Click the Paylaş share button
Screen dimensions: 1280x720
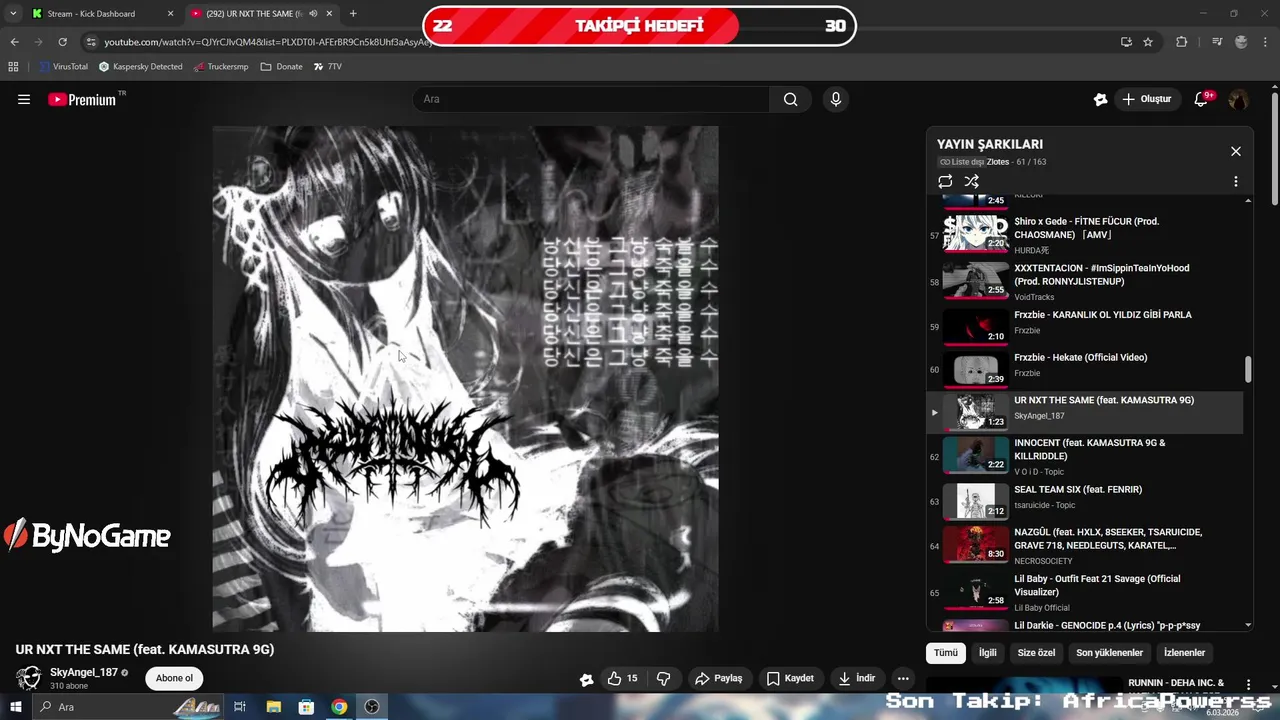click(x=719, y=678)
